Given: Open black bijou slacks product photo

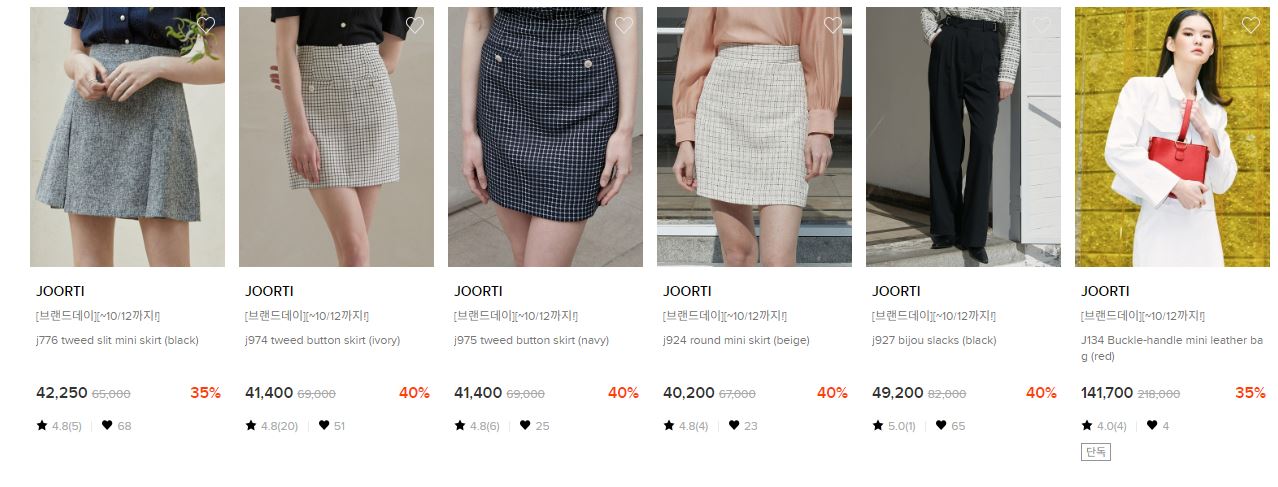Looking at the screenshot, I should [x=963, y=137].
